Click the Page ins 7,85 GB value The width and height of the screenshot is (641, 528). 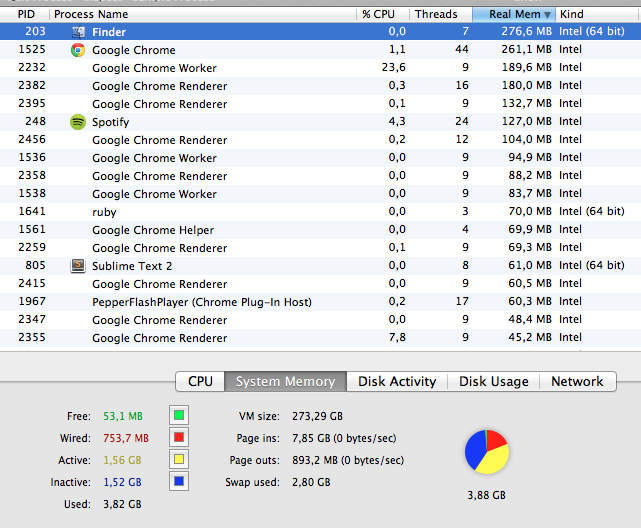344,438
